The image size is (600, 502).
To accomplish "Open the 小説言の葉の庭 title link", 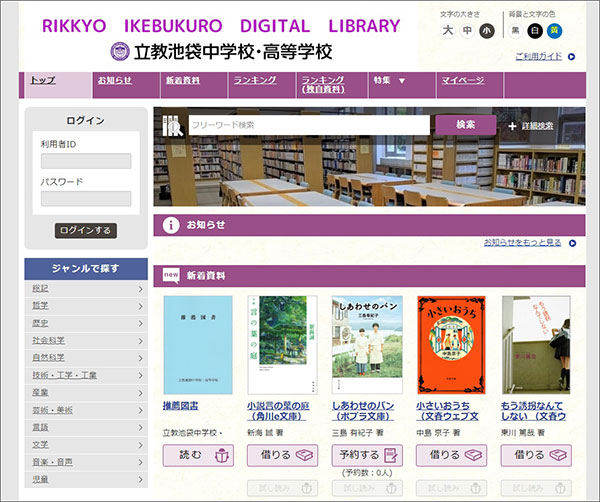I will coord(278,411).
